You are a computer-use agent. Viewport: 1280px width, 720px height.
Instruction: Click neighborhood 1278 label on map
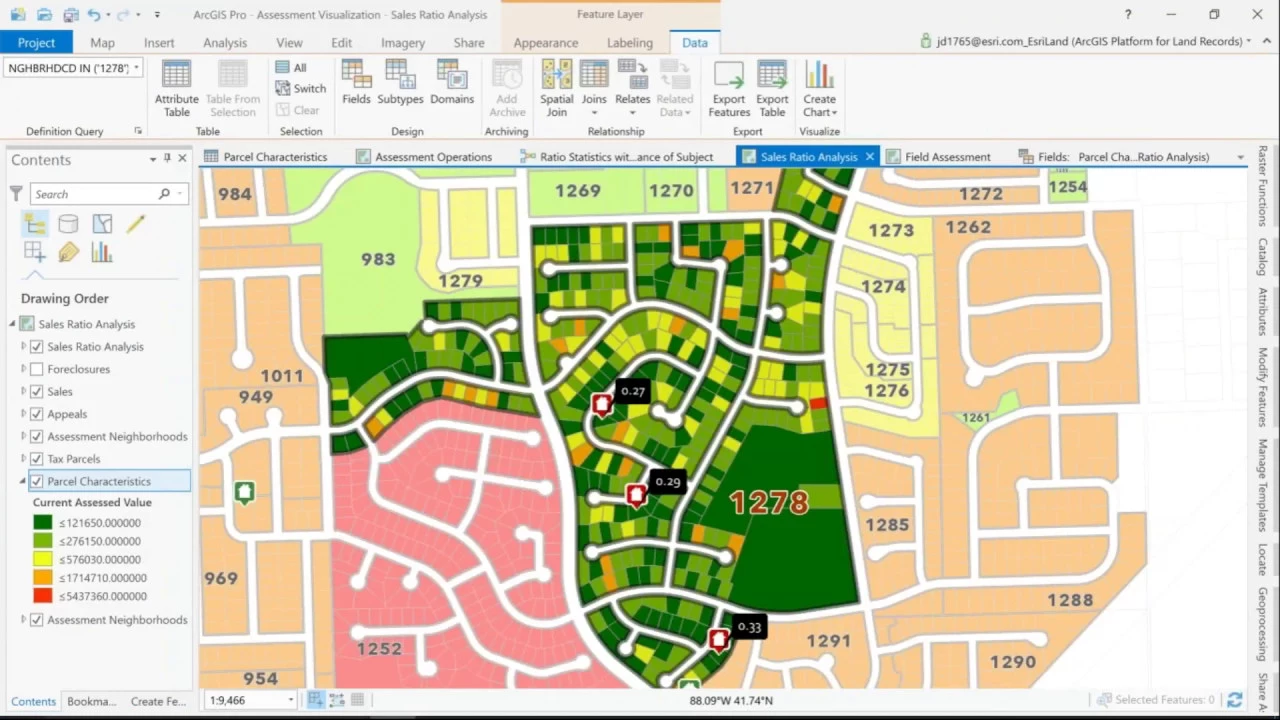[768, 502]
